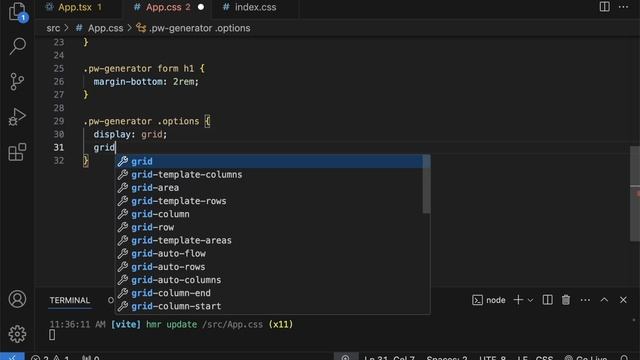Click the LF end-of-line status entry
640x360 pixels.
[522, 358]
